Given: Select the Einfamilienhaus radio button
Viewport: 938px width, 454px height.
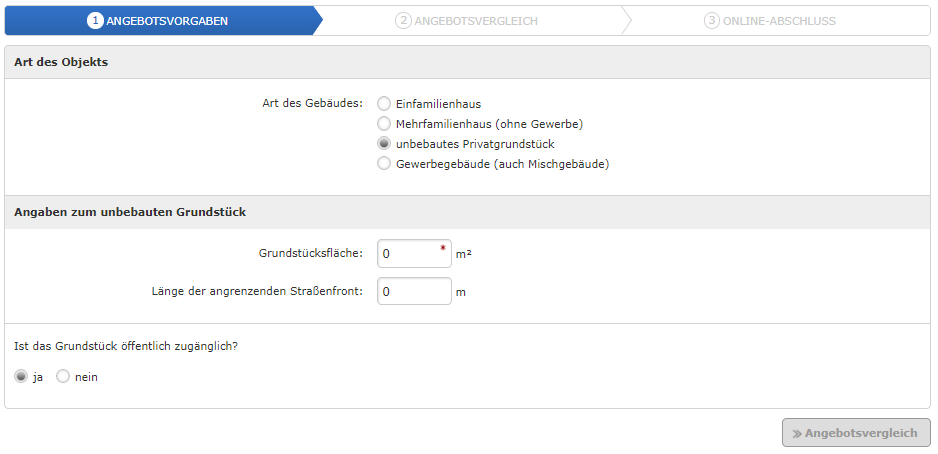Looking at the screenshot, I should [383, 104].
